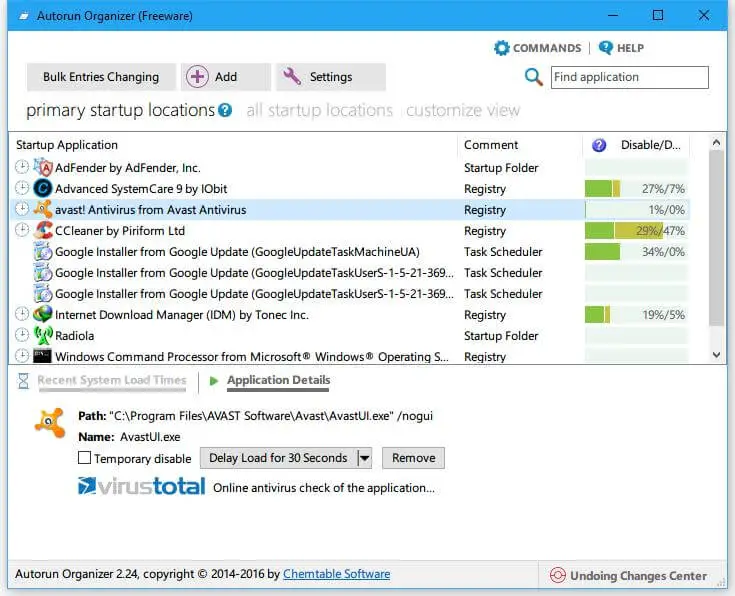Open the Chemtable Software link
This screenshot has height=596, width=735.
337,574
